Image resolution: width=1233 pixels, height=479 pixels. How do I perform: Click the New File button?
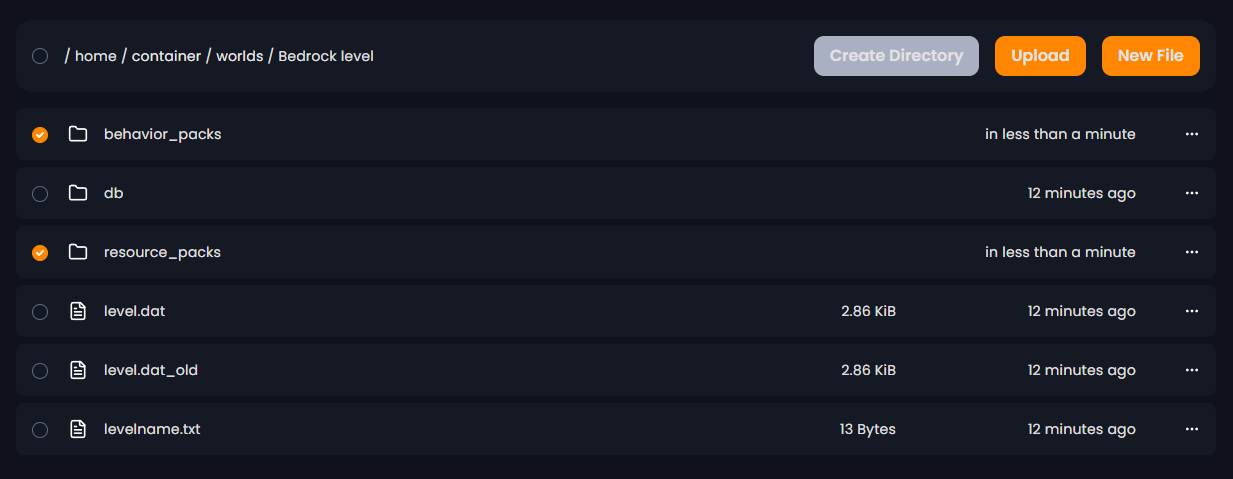pos(1150,56)
